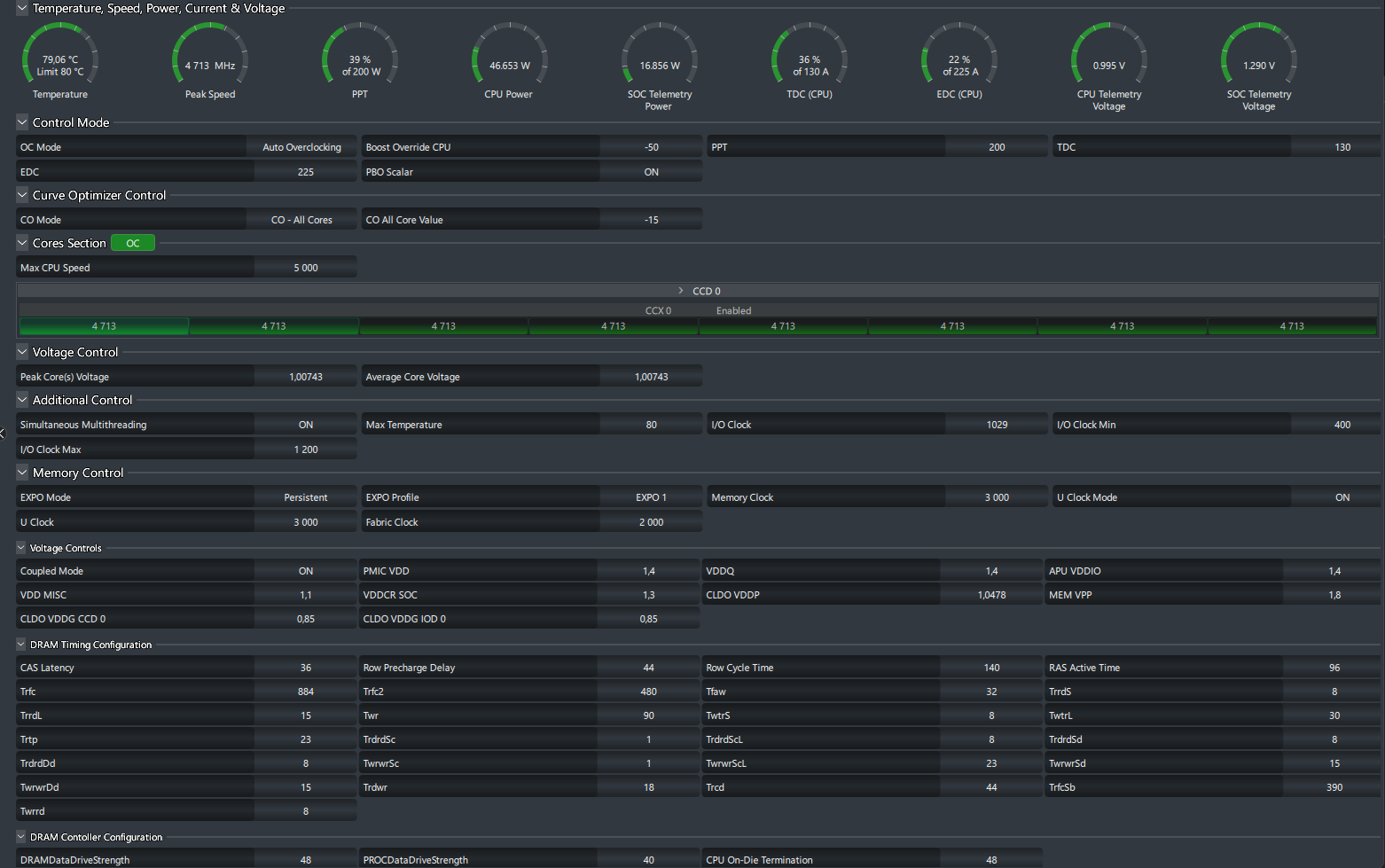Click the RAS Active Time value 96
This screenshot has width=1385, height=868.
[x=1334, y=668]
